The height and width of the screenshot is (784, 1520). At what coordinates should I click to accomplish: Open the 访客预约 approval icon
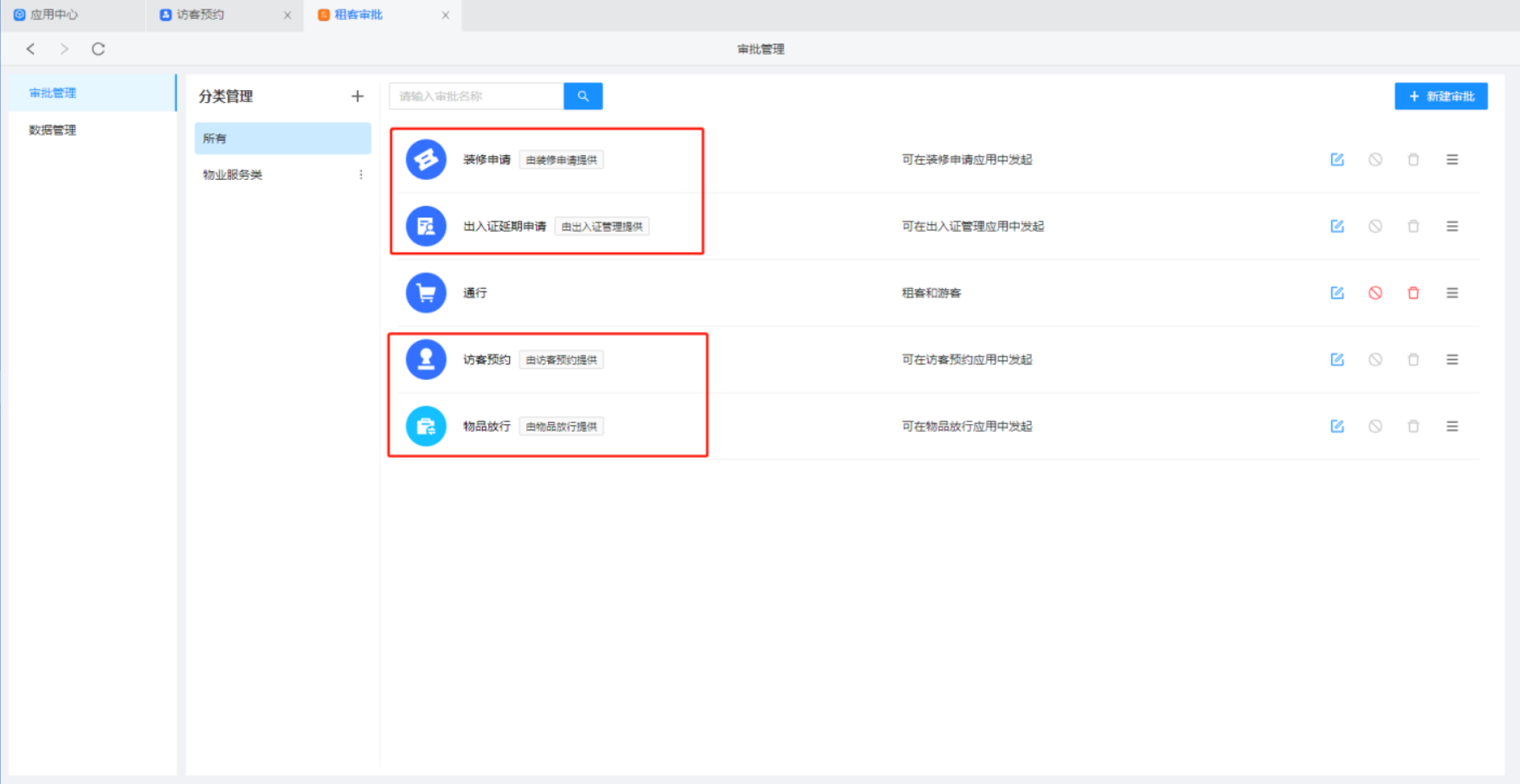click(x=426, y=359)
